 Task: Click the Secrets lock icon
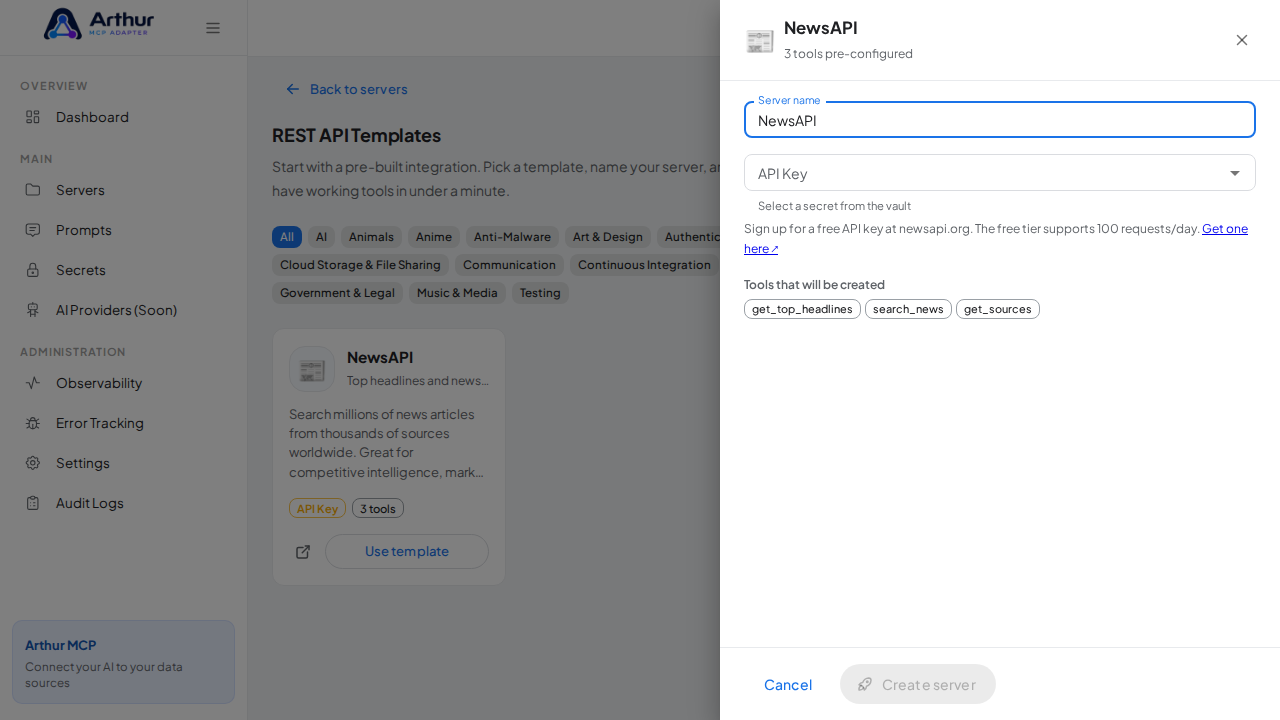33,270
